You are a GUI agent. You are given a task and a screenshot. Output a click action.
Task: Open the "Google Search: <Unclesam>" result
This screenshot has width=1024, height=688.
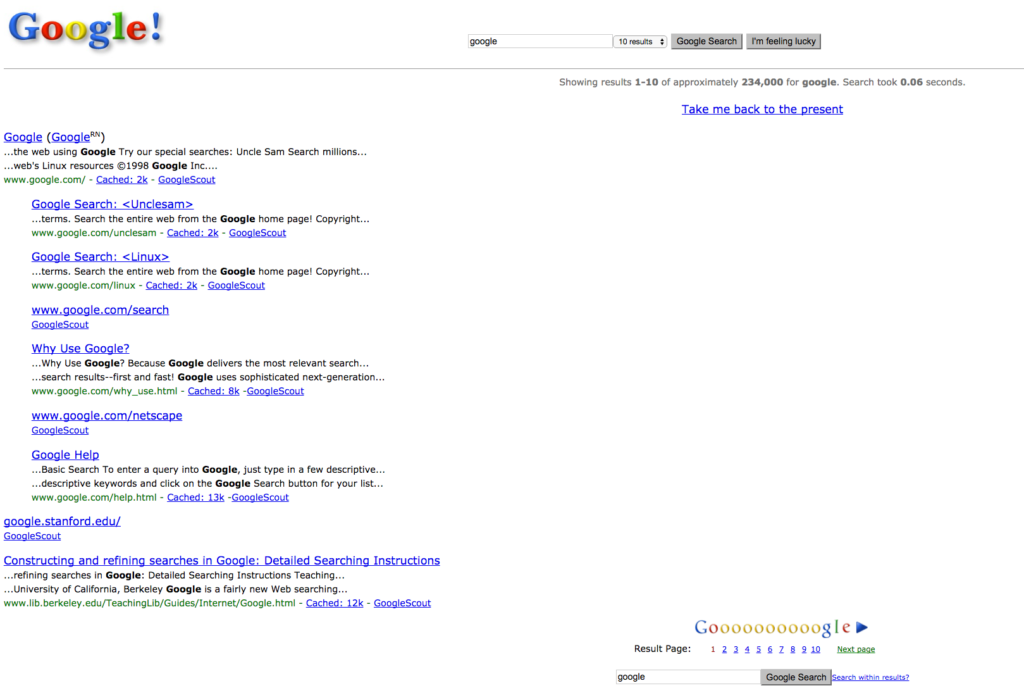click(x=112, y=203)
